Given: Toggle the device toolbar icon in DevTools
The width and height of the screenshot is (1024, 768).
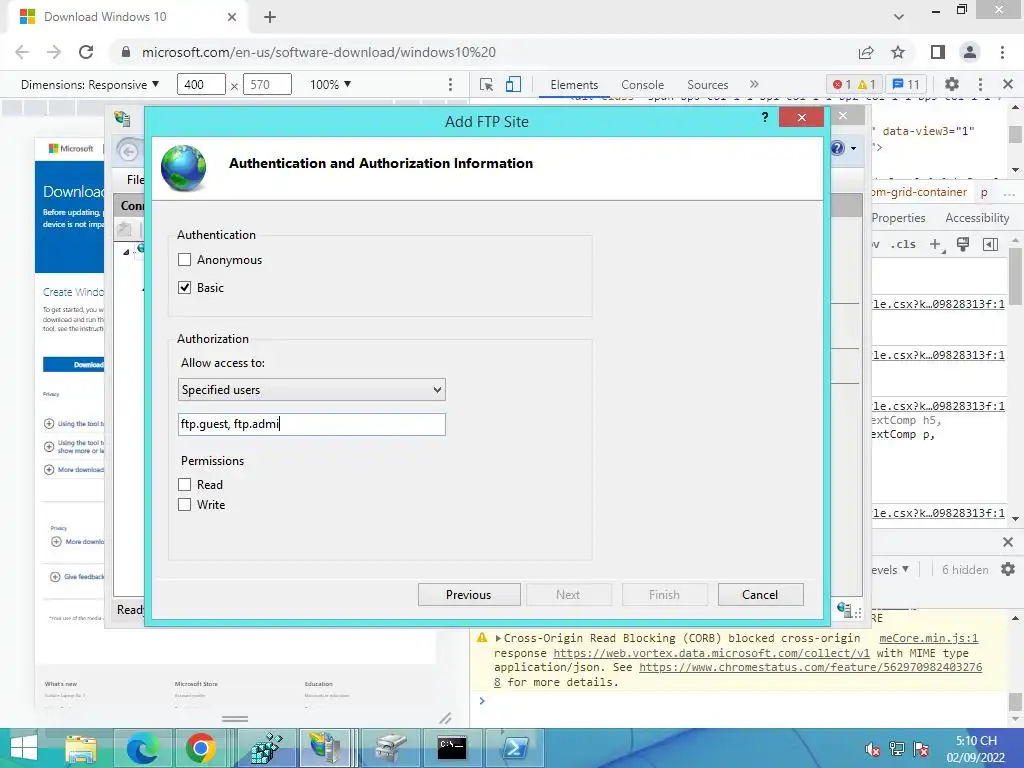Looking at the screenshot, I should pyautogui.click(x=513, y=84).
